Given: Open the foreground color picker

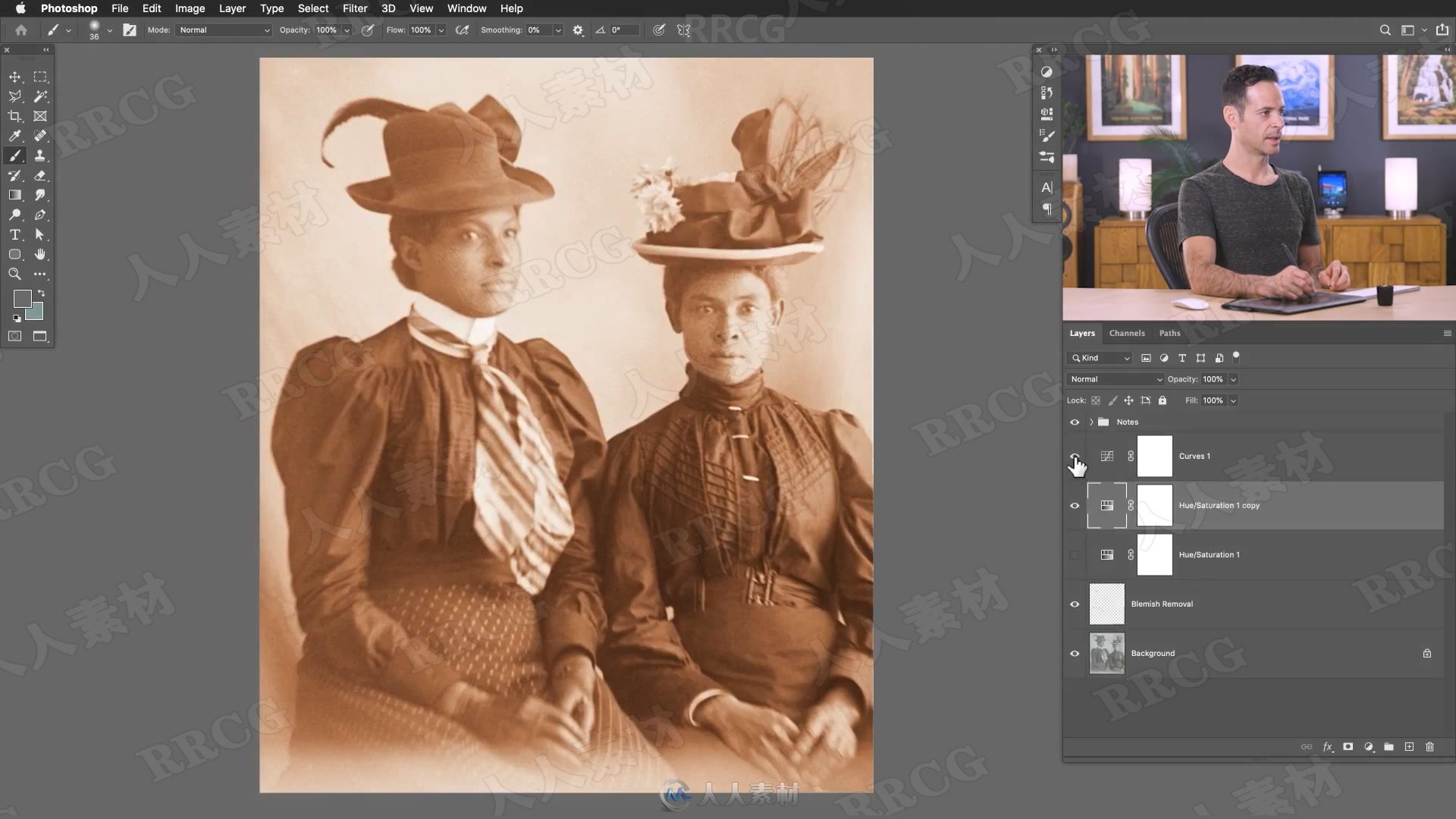Looking at the screenshot, I should [22, 298].
